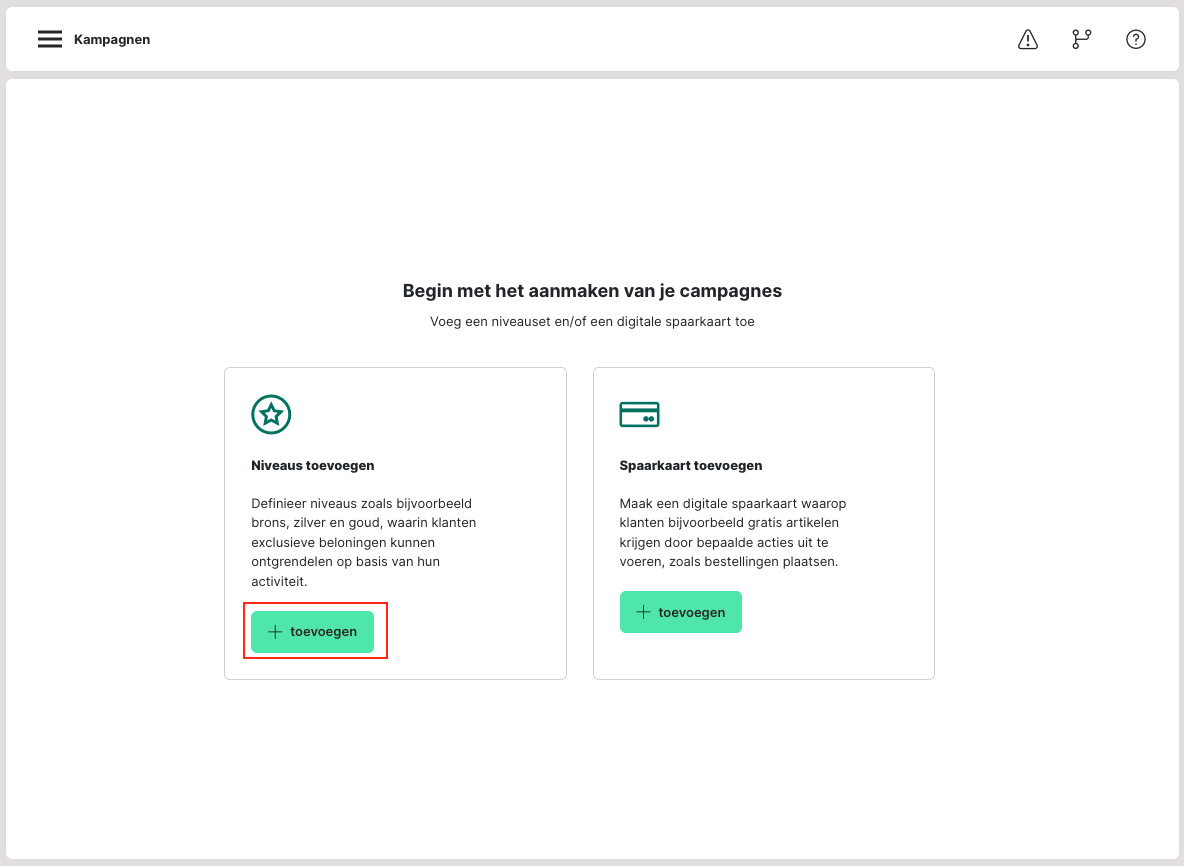Click empty space in the top header bar

click(580, 39)
